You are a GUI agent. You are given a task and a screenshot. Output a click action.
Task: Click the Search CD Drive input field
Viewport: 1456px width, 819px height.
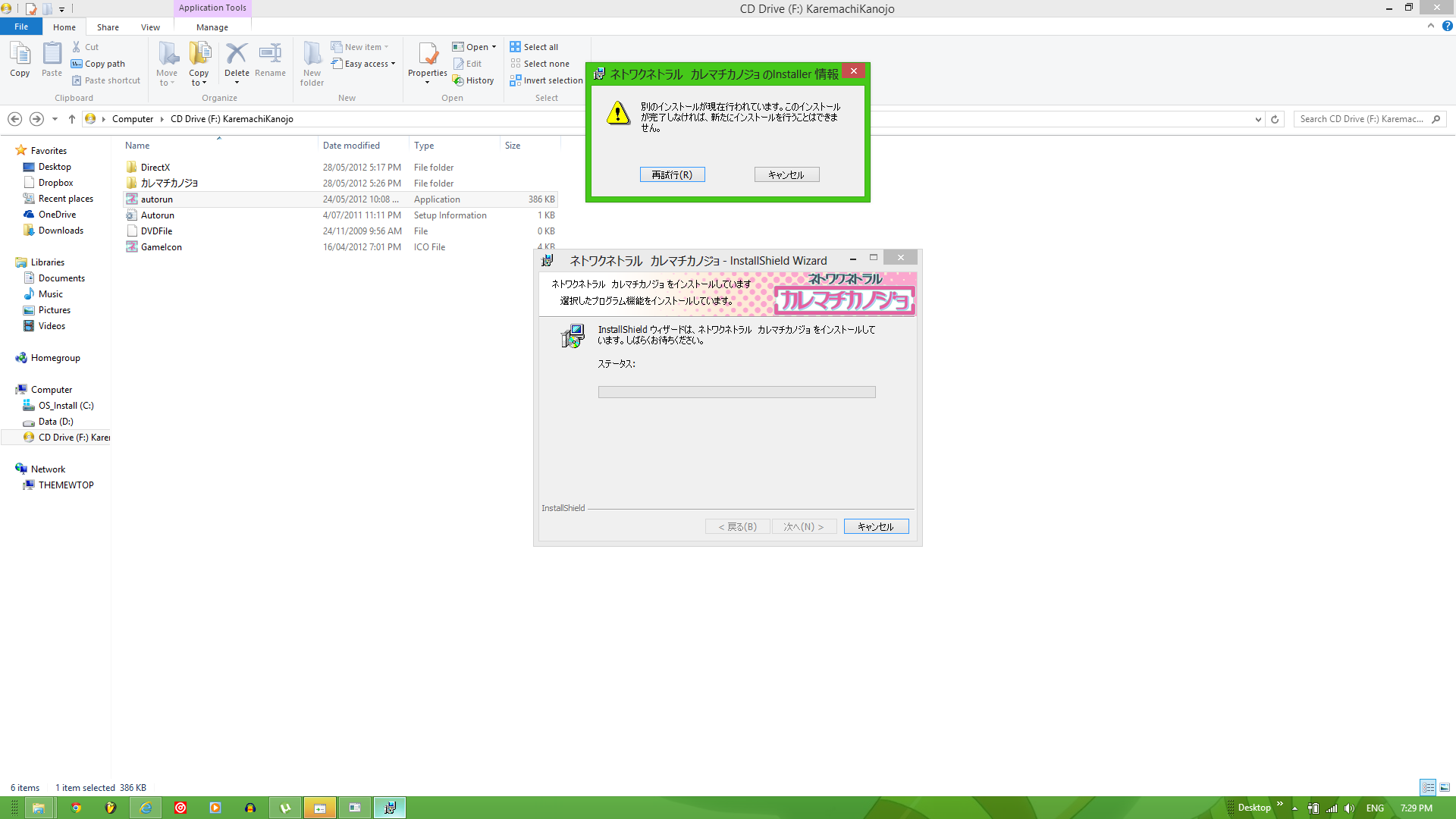click(1361, 119)
